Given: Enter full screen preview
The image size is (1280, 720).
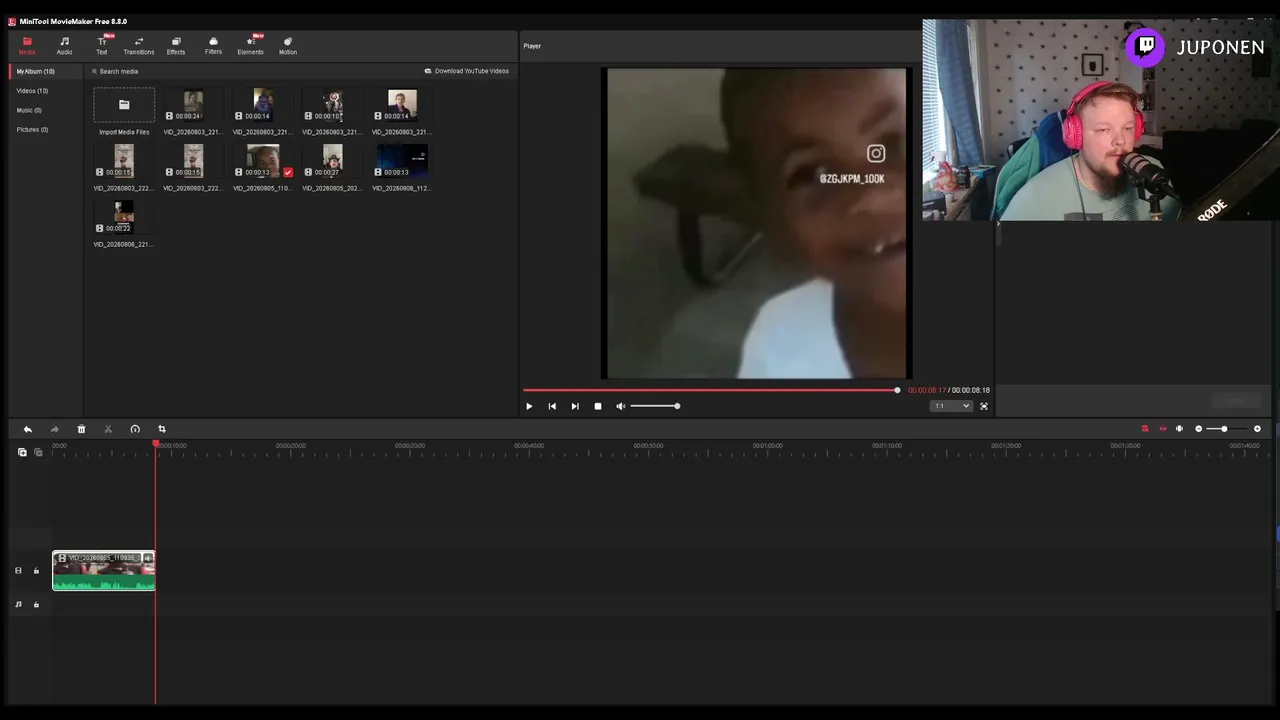Looking at the screenshot, I should click(984, 406).
